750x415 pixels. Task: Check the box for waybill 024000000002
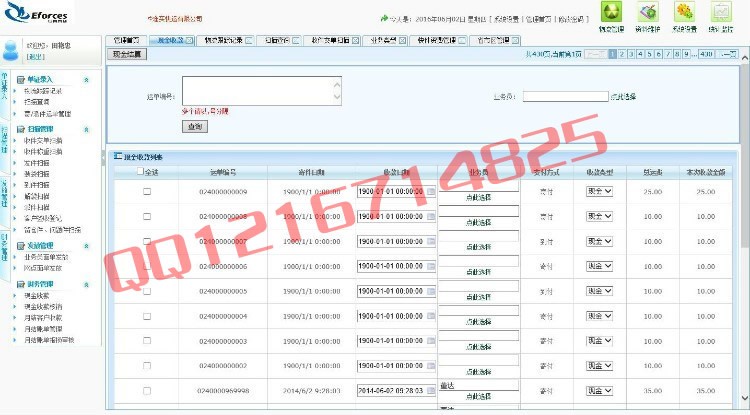[x=147, y=366]
